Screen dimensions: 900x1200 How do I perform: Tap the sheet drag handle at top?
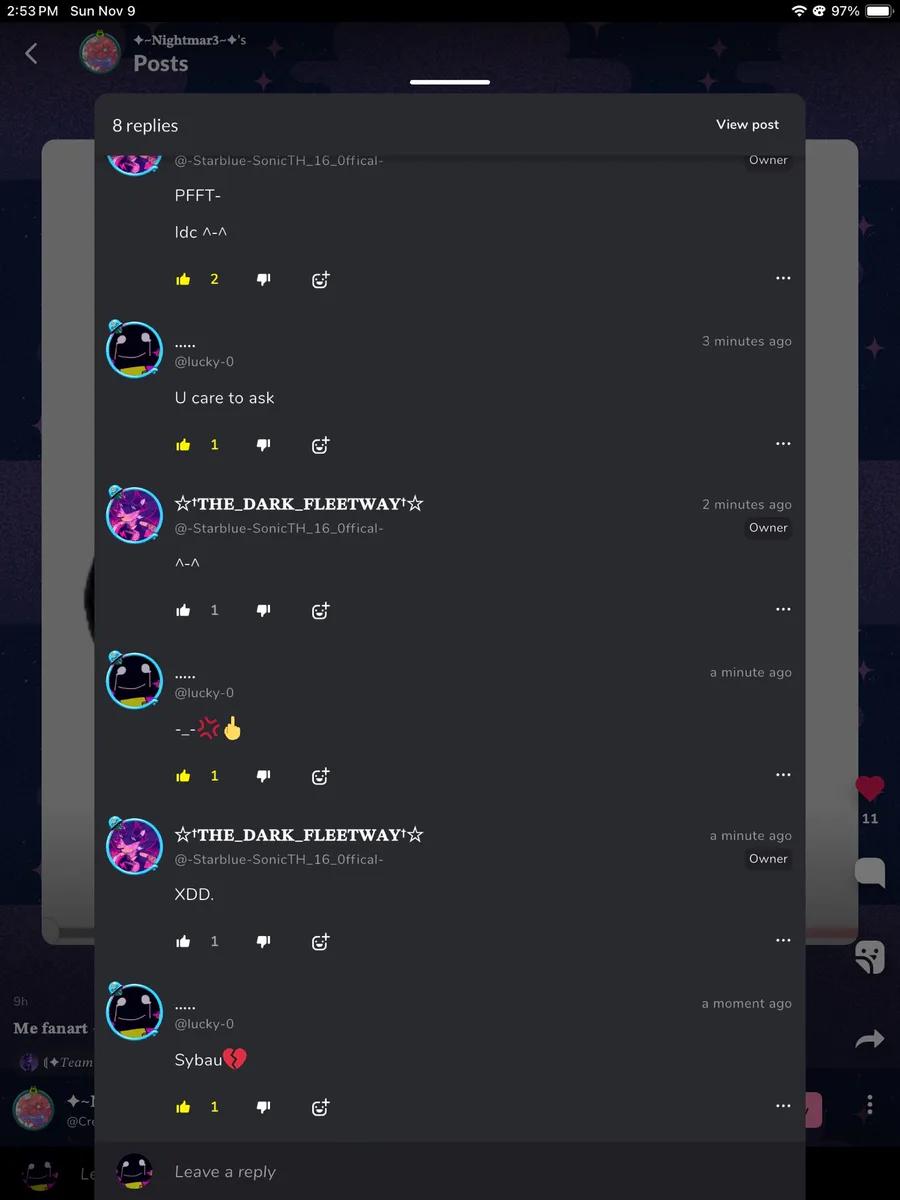450,82
